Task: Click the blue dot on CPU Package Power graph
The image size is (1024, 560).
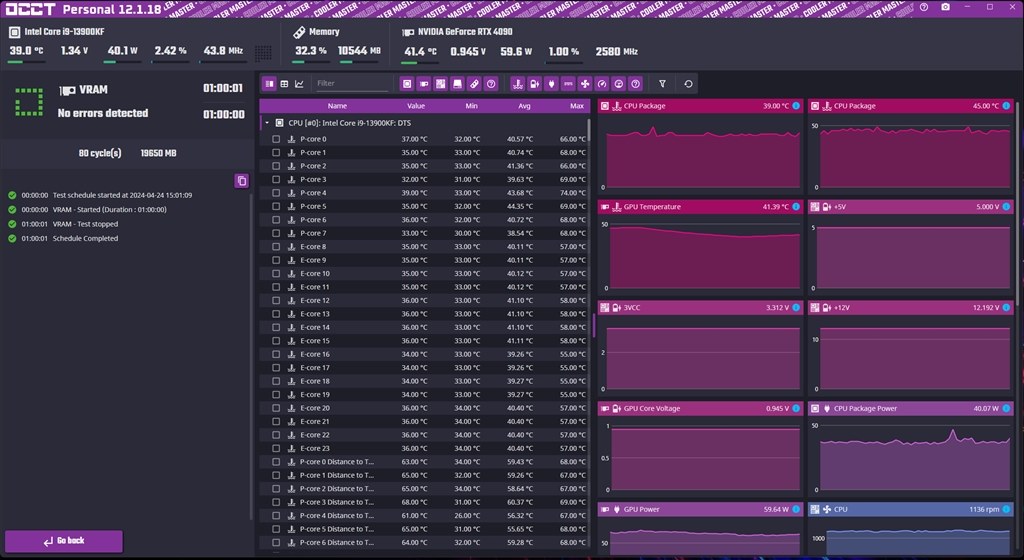Action: coord(1006,409)
